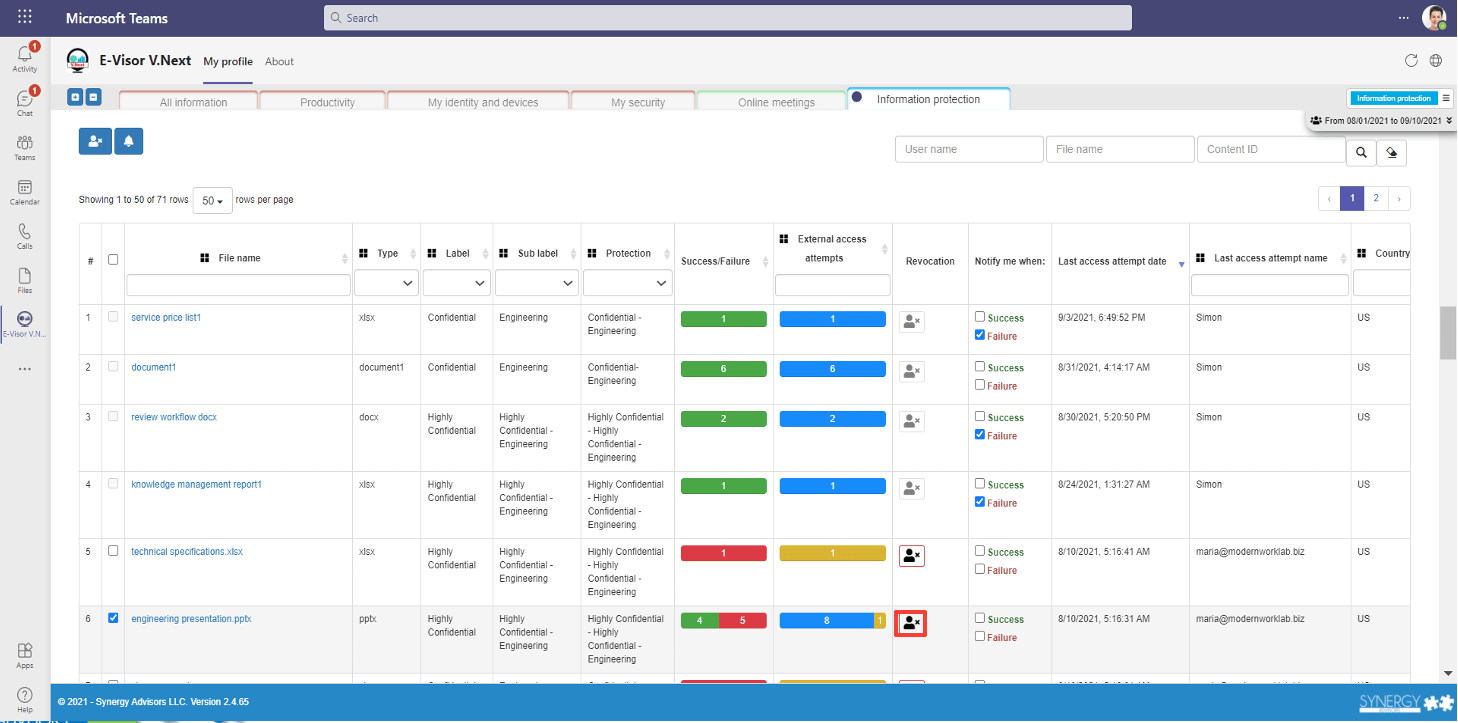Tick the select-all checkbox in table header
This screenshot has height=723, width=1458.
(113, 259)
